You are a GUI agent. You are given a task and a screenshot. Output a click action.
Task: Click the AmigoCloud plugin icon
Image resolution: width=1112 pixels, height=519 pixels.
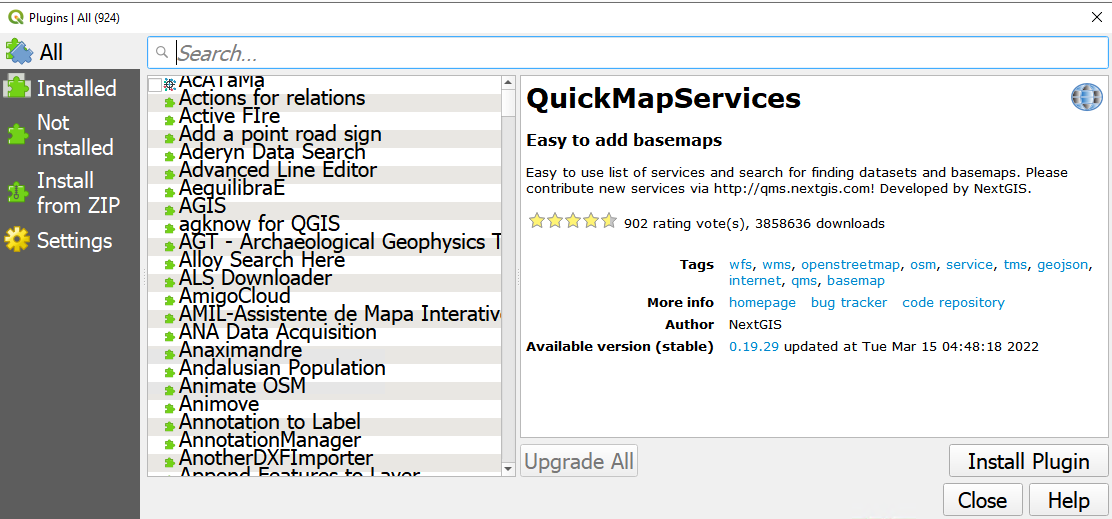(x=169, y=300)
